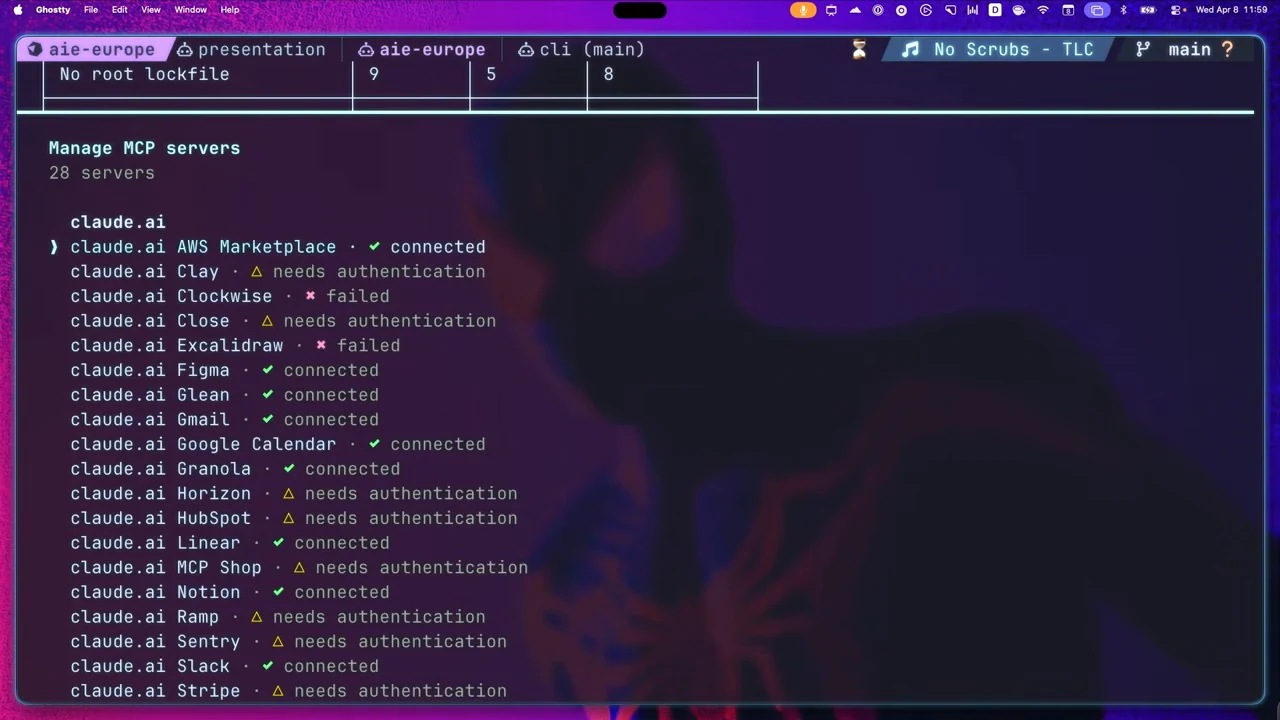Click the hourglass status icon
1280x720 pixels.
(x=859, y=49)
